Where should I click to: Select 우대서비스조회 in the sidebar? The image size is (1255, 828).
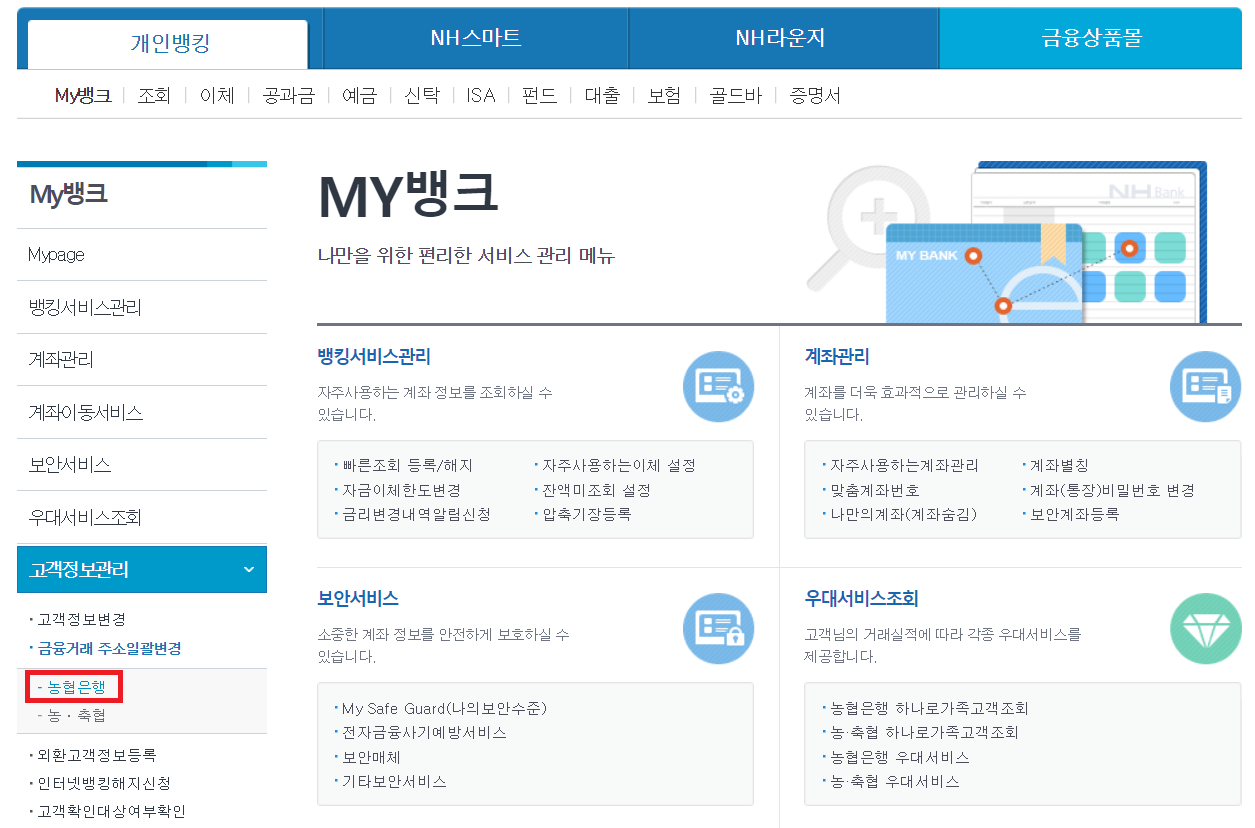(142, 518)
